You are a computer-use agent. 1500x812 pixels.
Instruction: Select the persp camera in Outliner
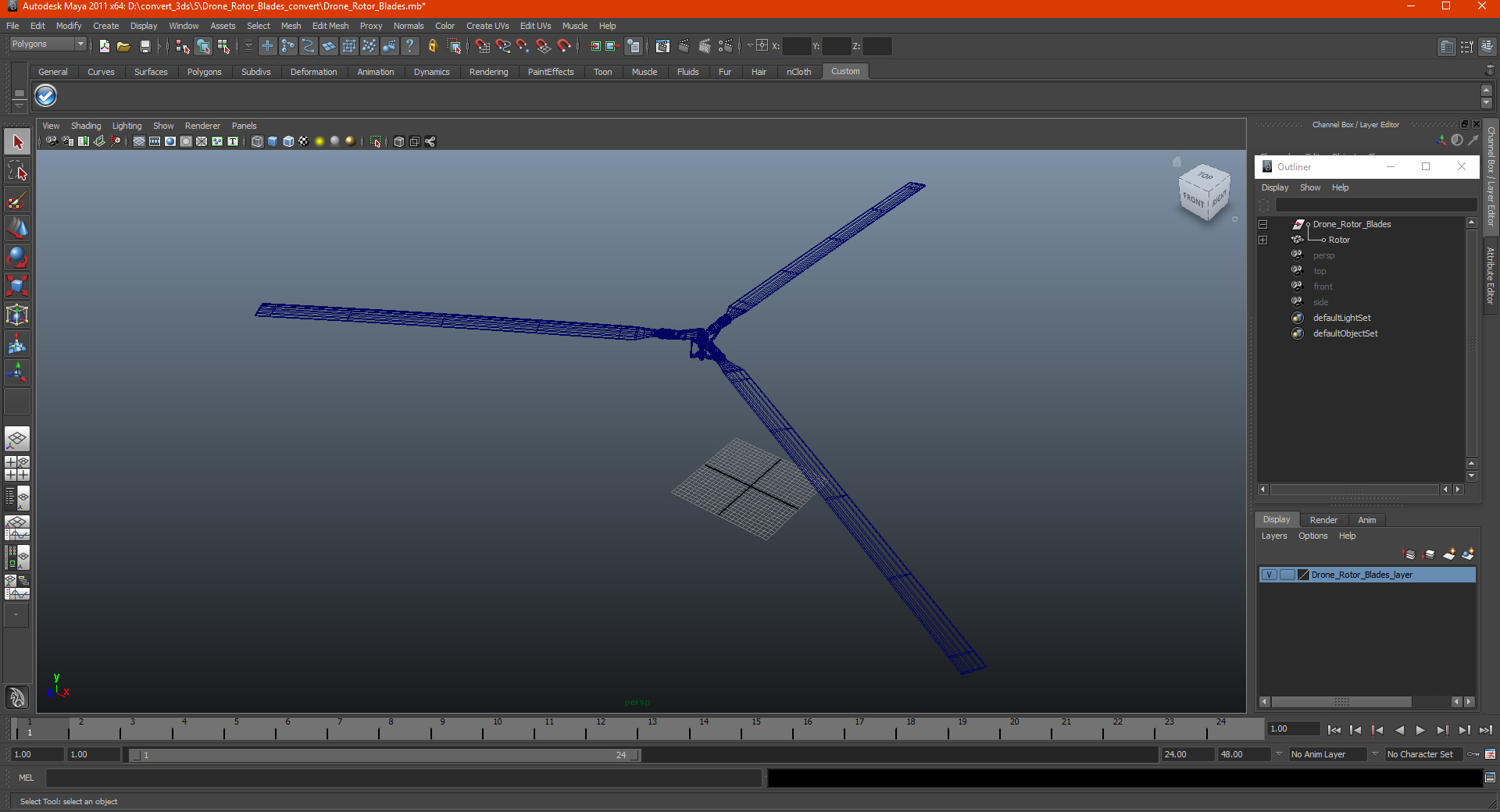[x=1323, y=255]
